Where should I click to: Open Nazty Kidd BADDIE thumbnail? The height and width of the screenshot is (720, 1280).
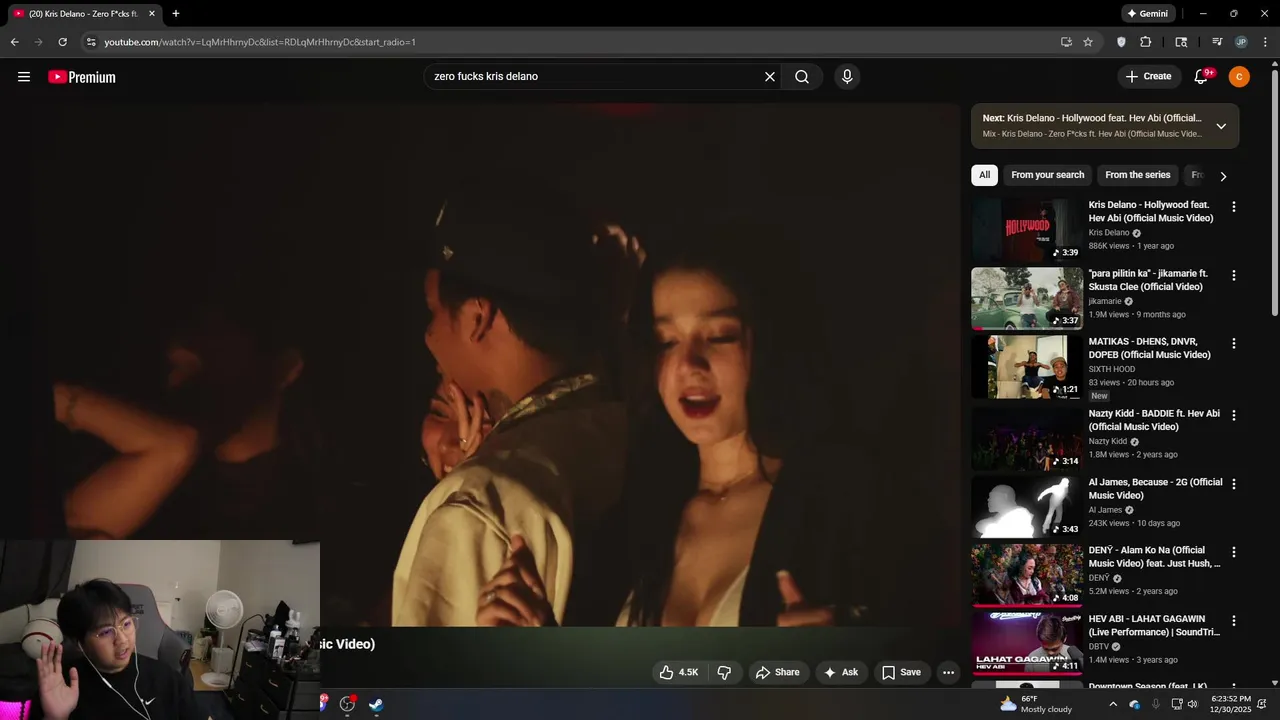[x=1027, y=438]
